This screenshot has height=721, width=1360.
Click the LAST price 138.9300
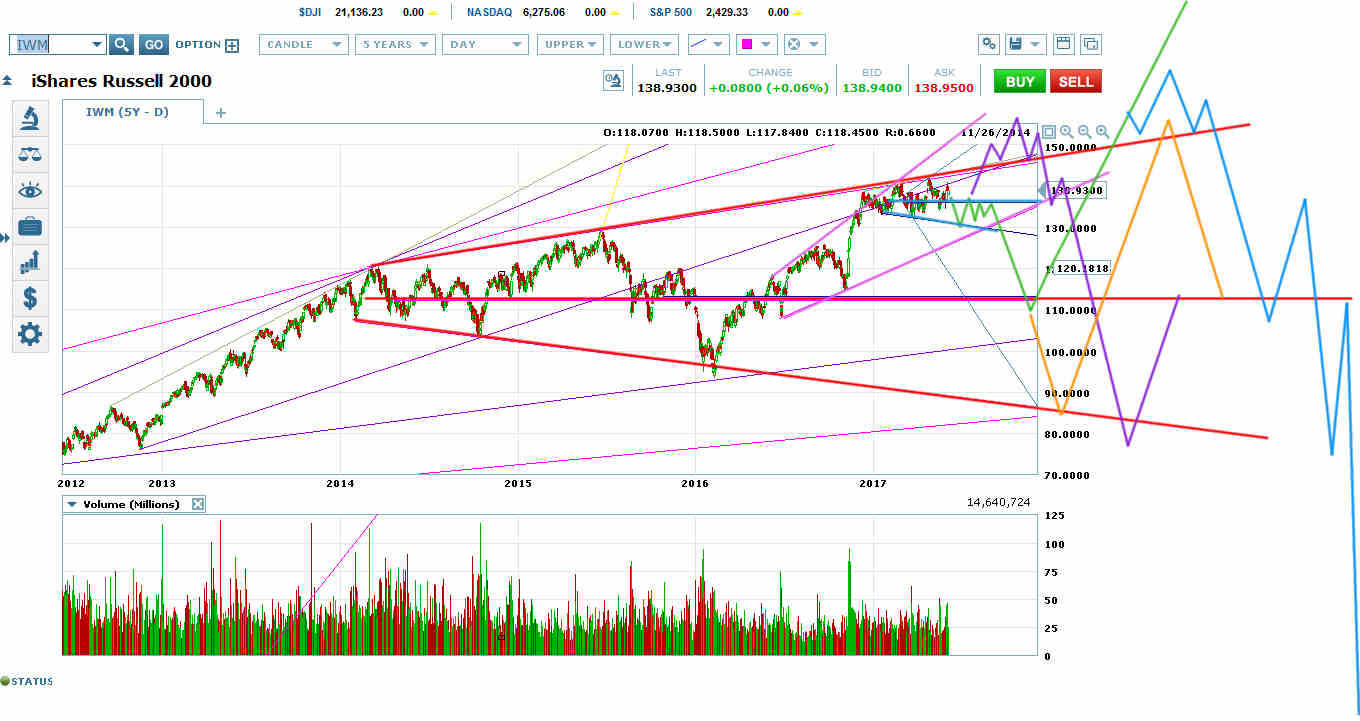[x=667, y=88]
